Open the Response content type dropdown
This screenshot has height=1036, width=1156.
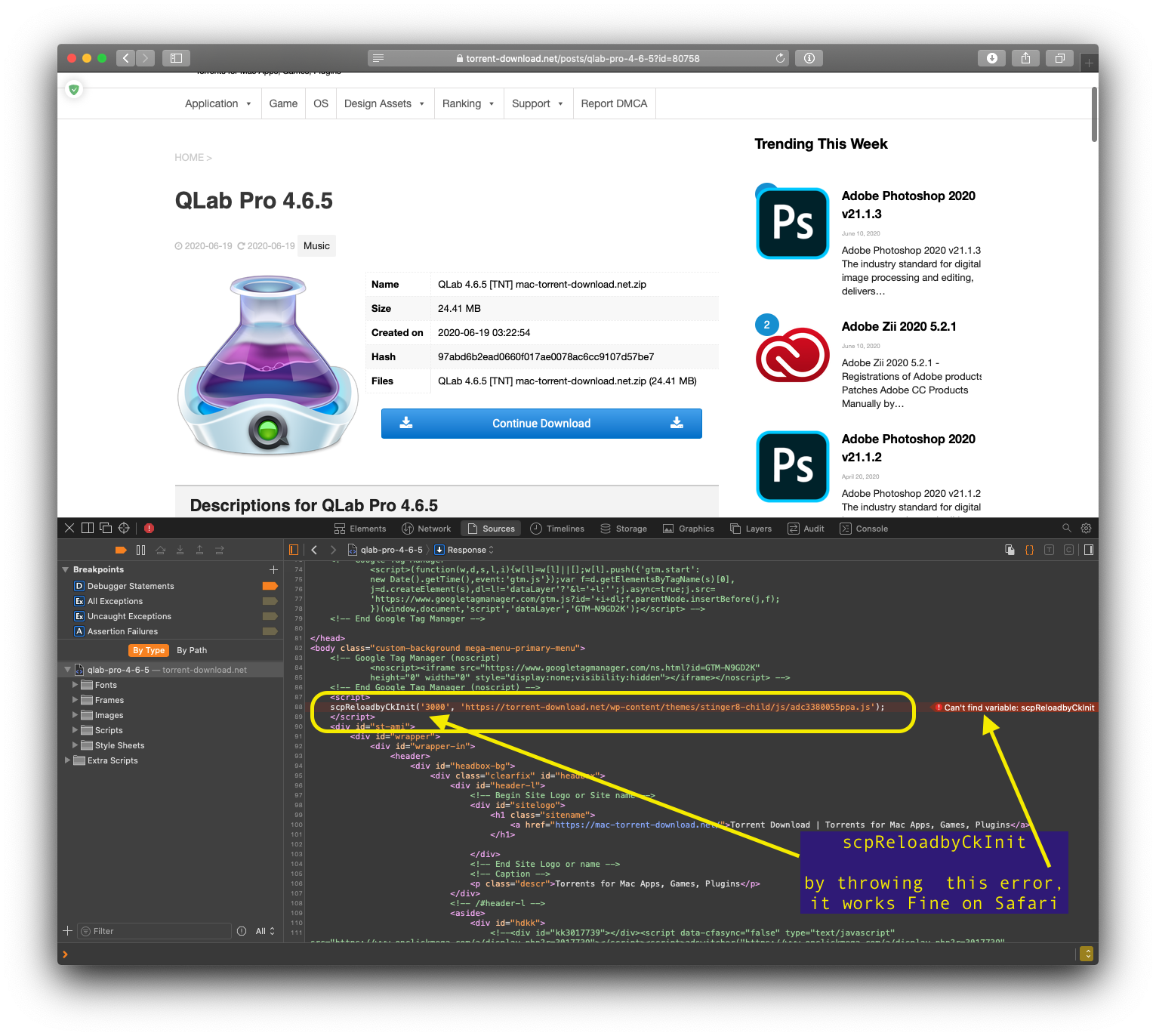(465, 550)
